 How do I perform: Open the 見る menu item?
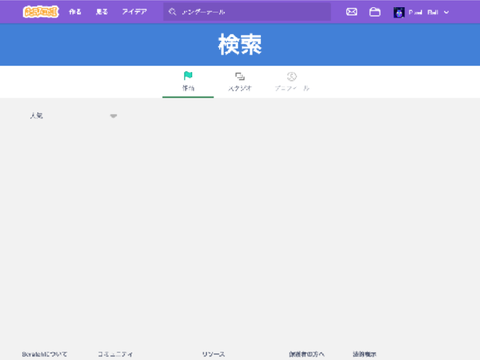pos(102,12)
